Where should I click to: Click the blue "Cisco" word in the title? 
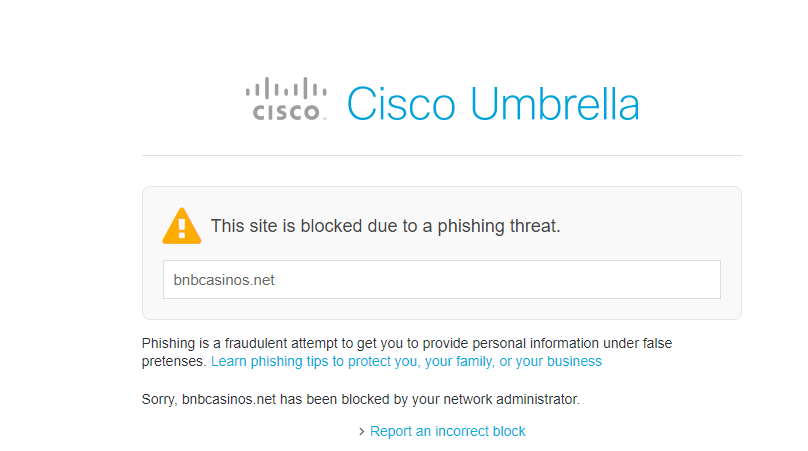click(401, 104)
